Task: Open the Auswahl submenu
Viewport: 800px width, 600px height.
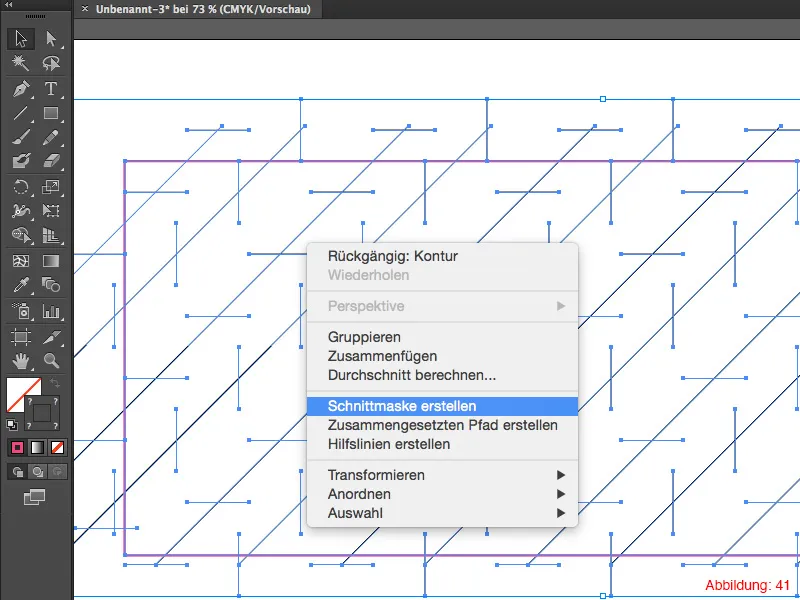Action: 442,513
